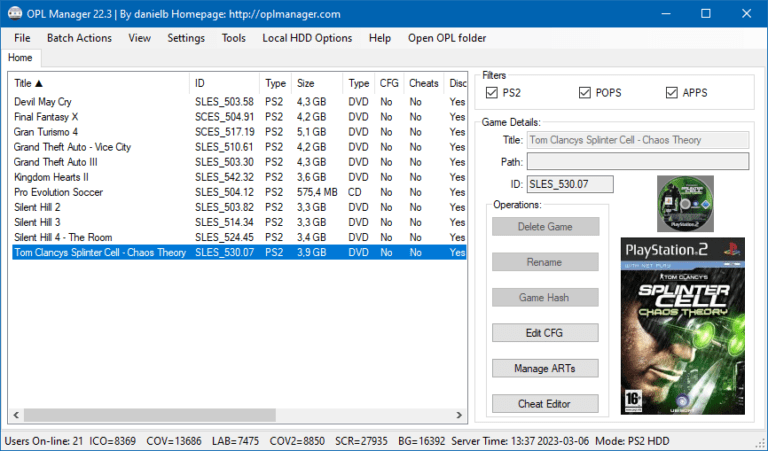Open the Cheat Editor
This screenshot has height=451, width=768.
(545, 404)
